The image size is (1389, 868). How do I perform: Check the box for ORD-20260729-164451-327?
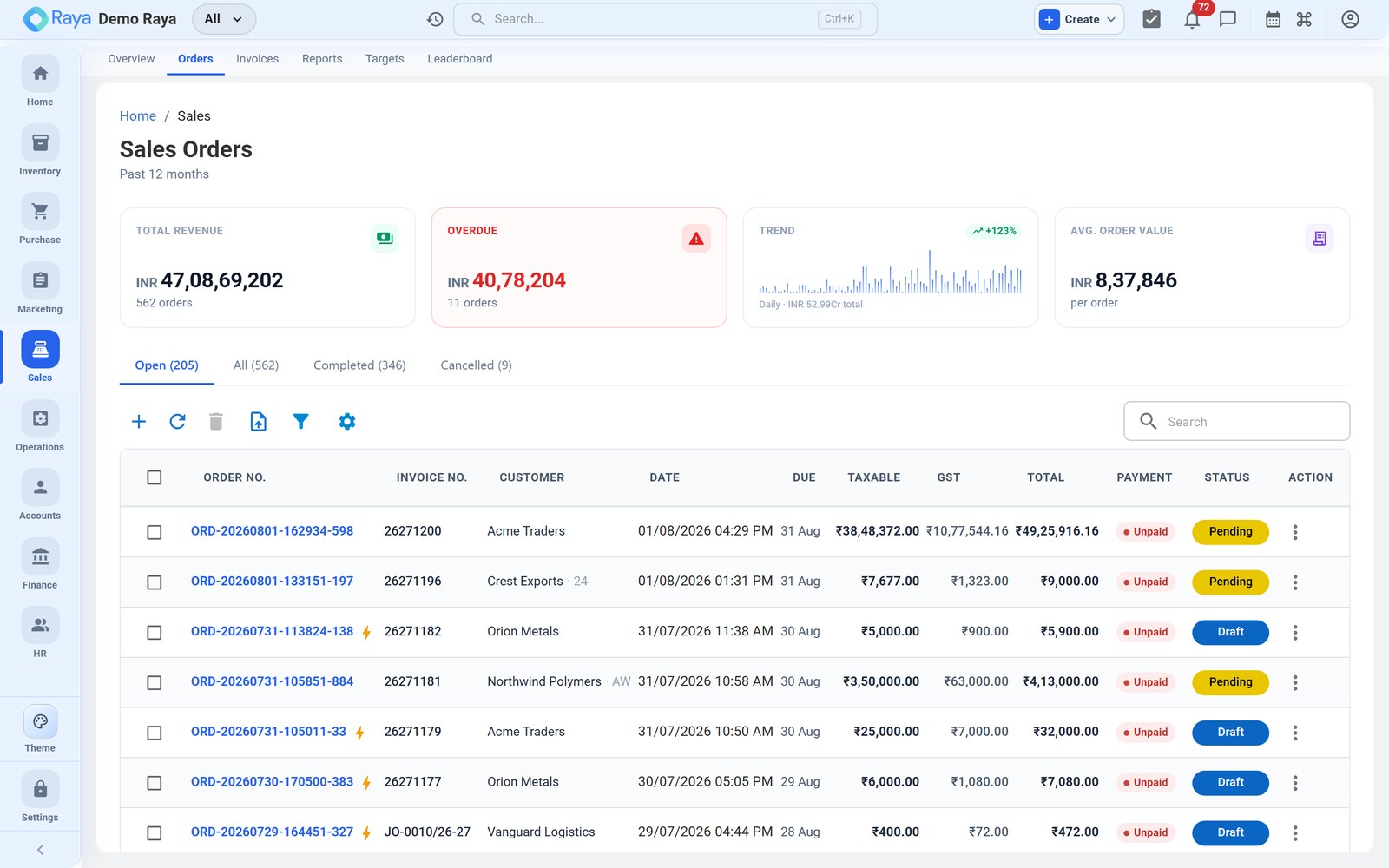tap(155, 833)
